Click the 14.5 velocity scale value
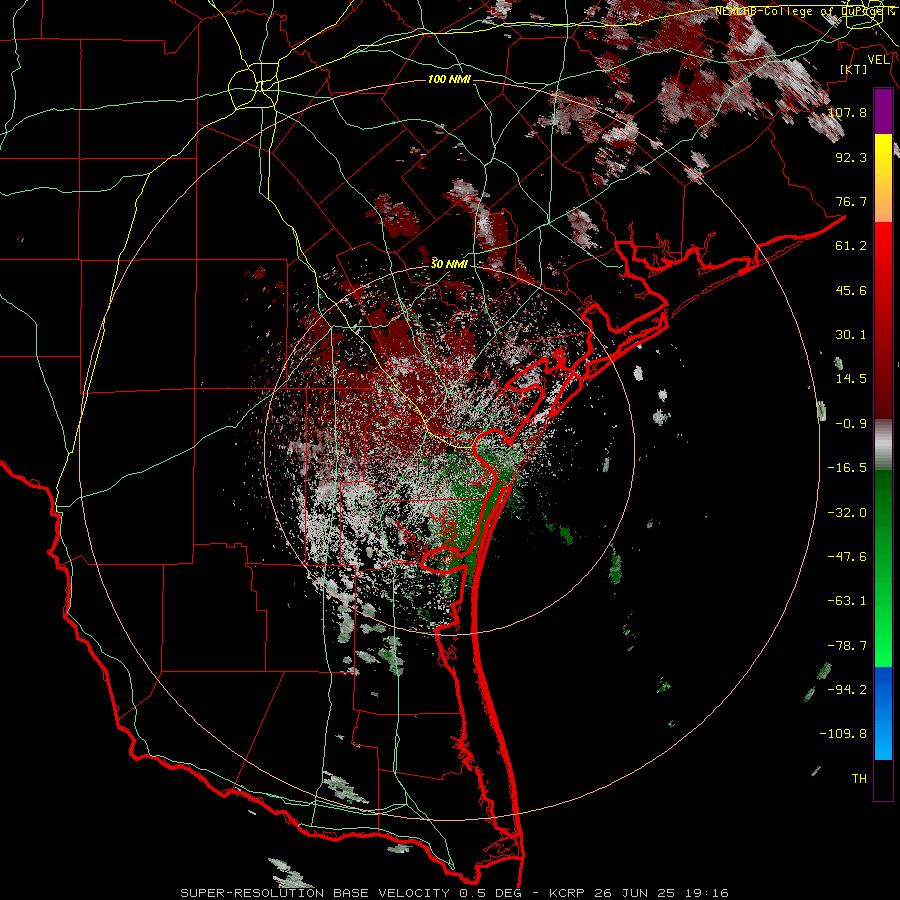This screenshot has width=900, height=900. click(x=851, y=379)
